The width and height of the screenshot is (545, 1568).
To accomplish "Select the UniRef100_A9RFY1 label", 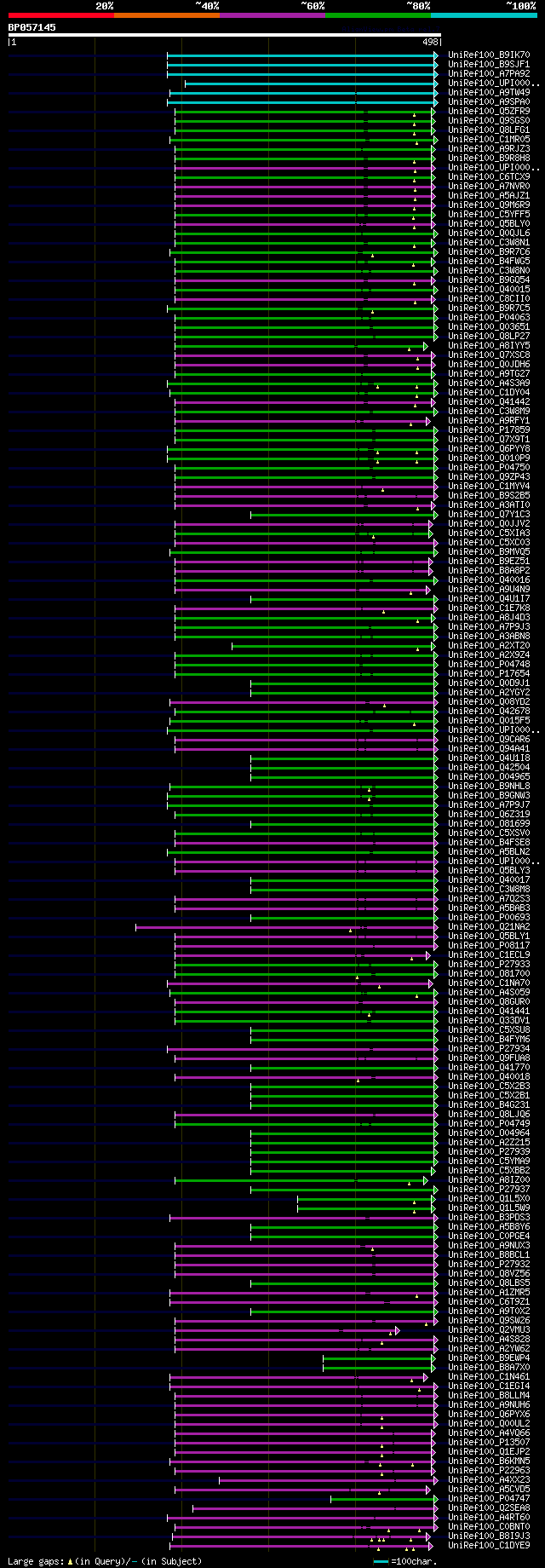I will (489, 421).
